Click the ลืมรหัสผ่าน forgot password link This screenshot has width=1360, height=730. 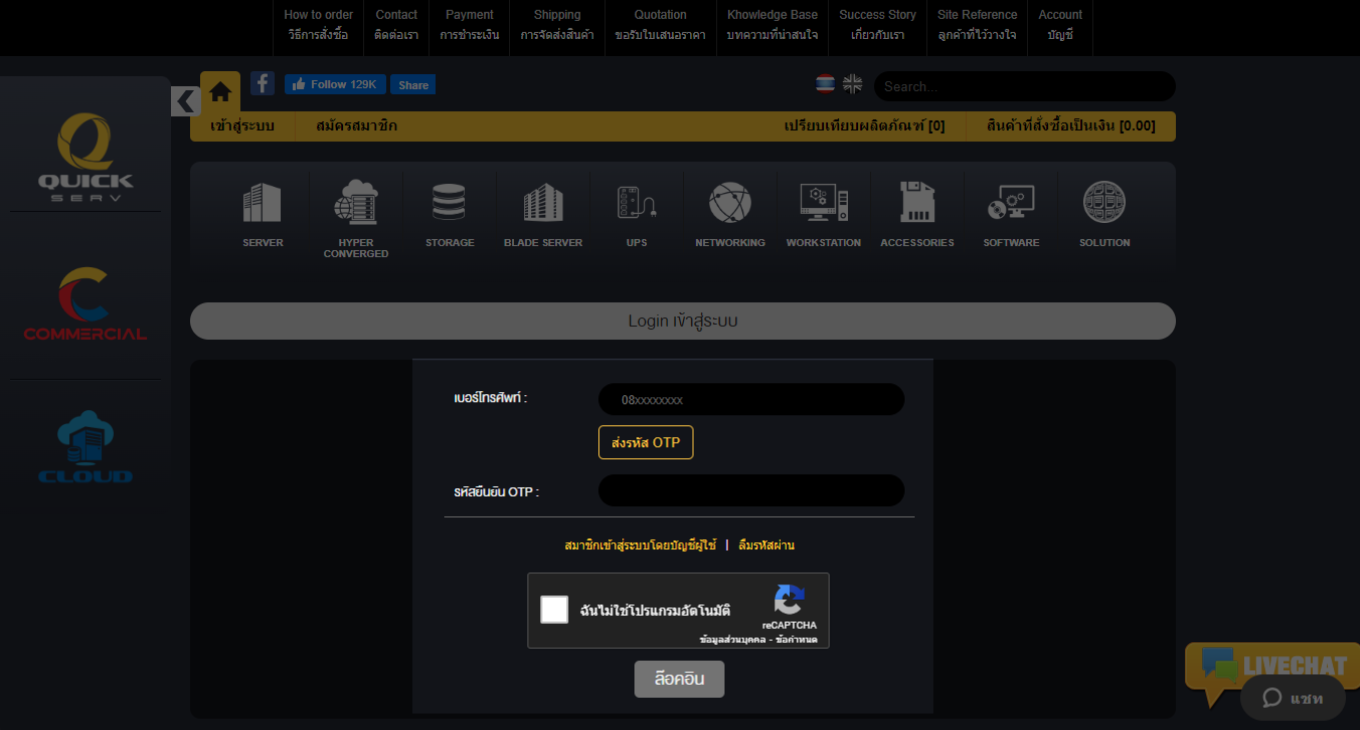pos(766,545)
